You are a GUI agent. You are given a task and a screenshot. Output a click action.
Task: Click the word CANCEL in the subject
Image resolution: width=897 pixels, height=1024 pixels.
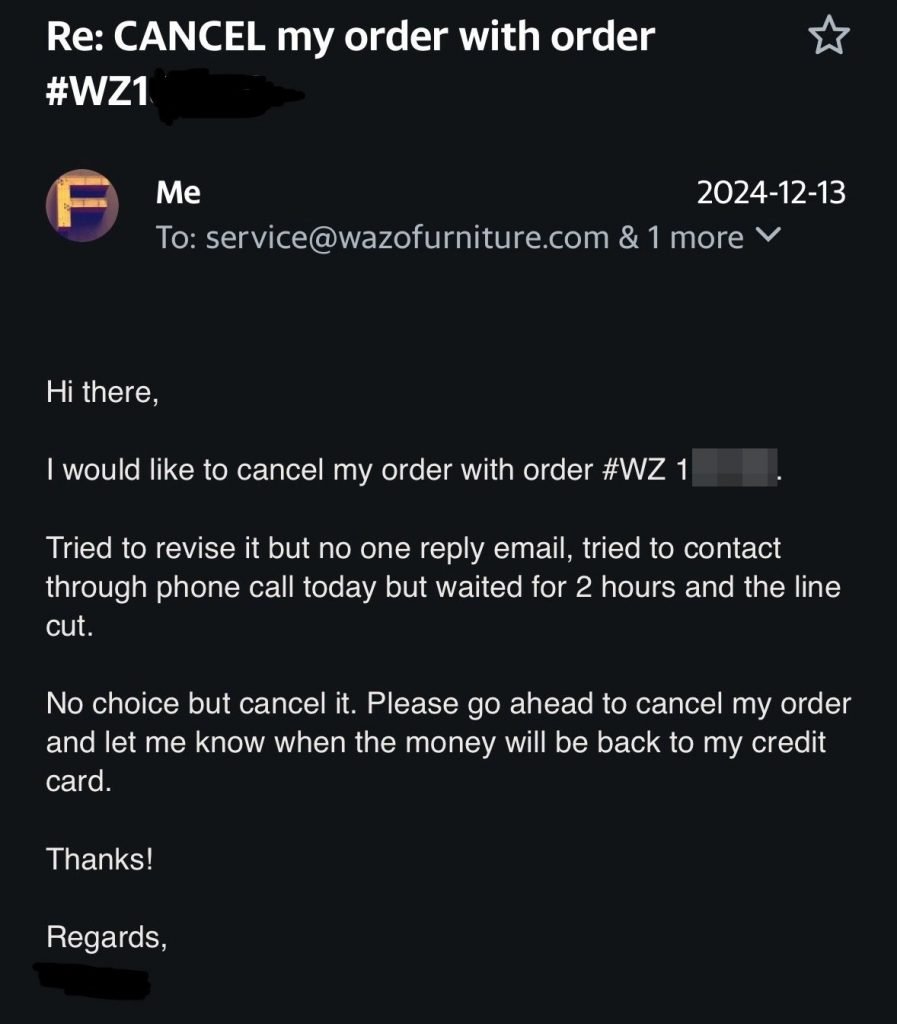point(192,37)
